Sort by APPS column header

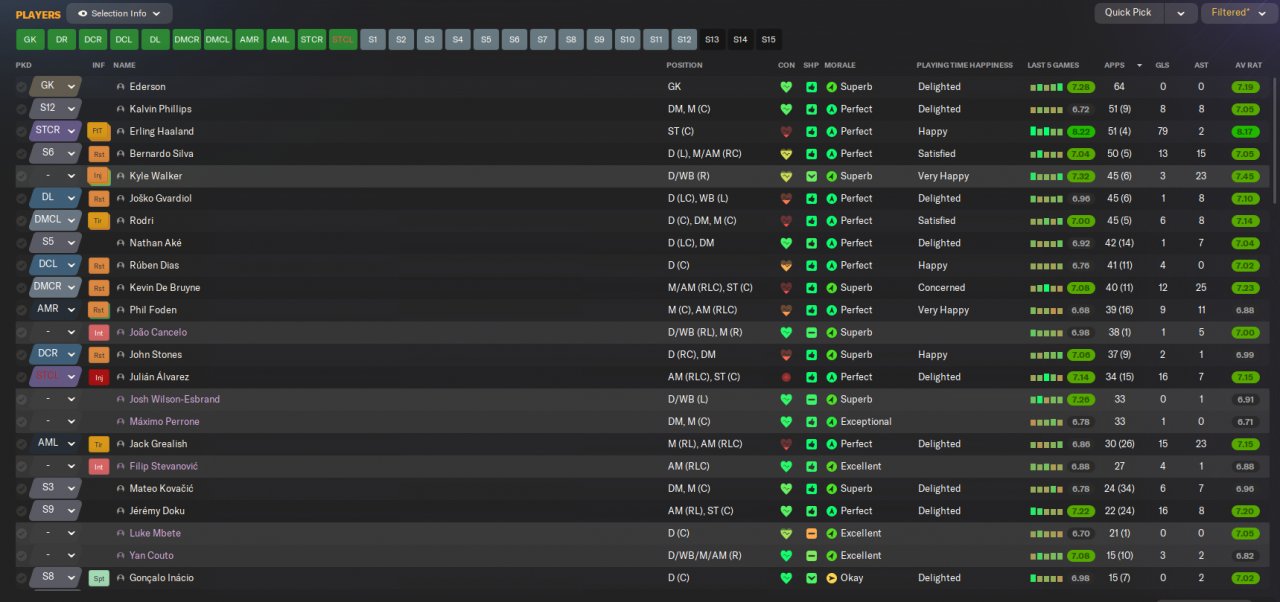[1114, 65]
